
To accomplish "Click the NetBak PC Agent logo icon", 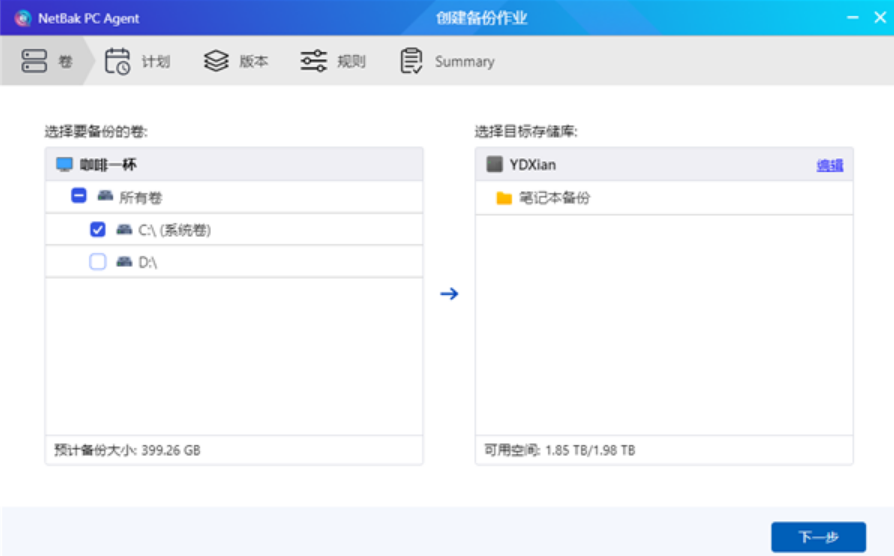I will tap(23, 18).
